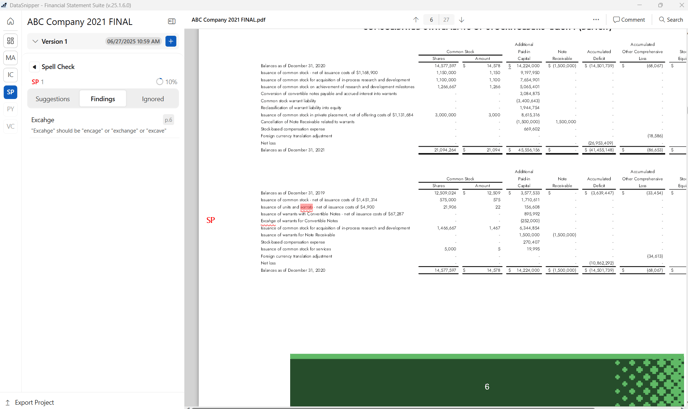Open the Home icon in sidebar
Image resolution: width=688 pixels, height=409 pixels.
pos(11,22)
